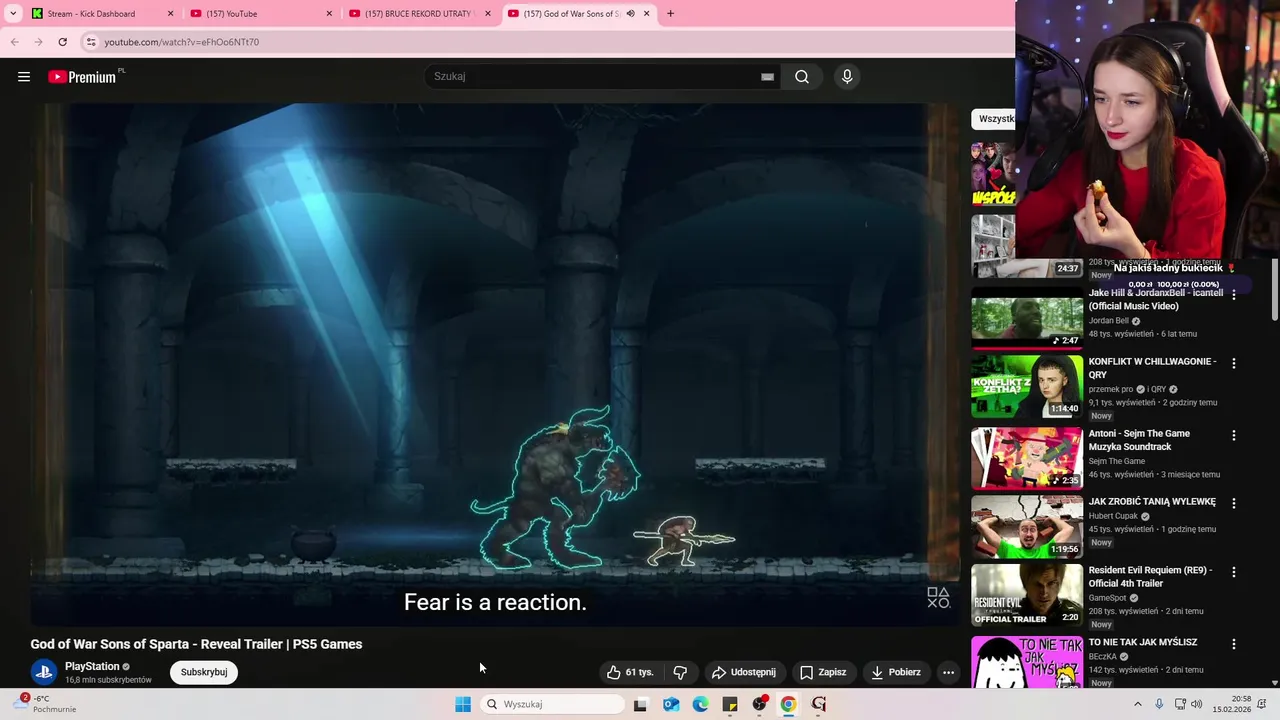Click the video title God of War Sons of Sparta
Screen dimensions: 1280x720
pyautogui.click(x=196, y=644)
